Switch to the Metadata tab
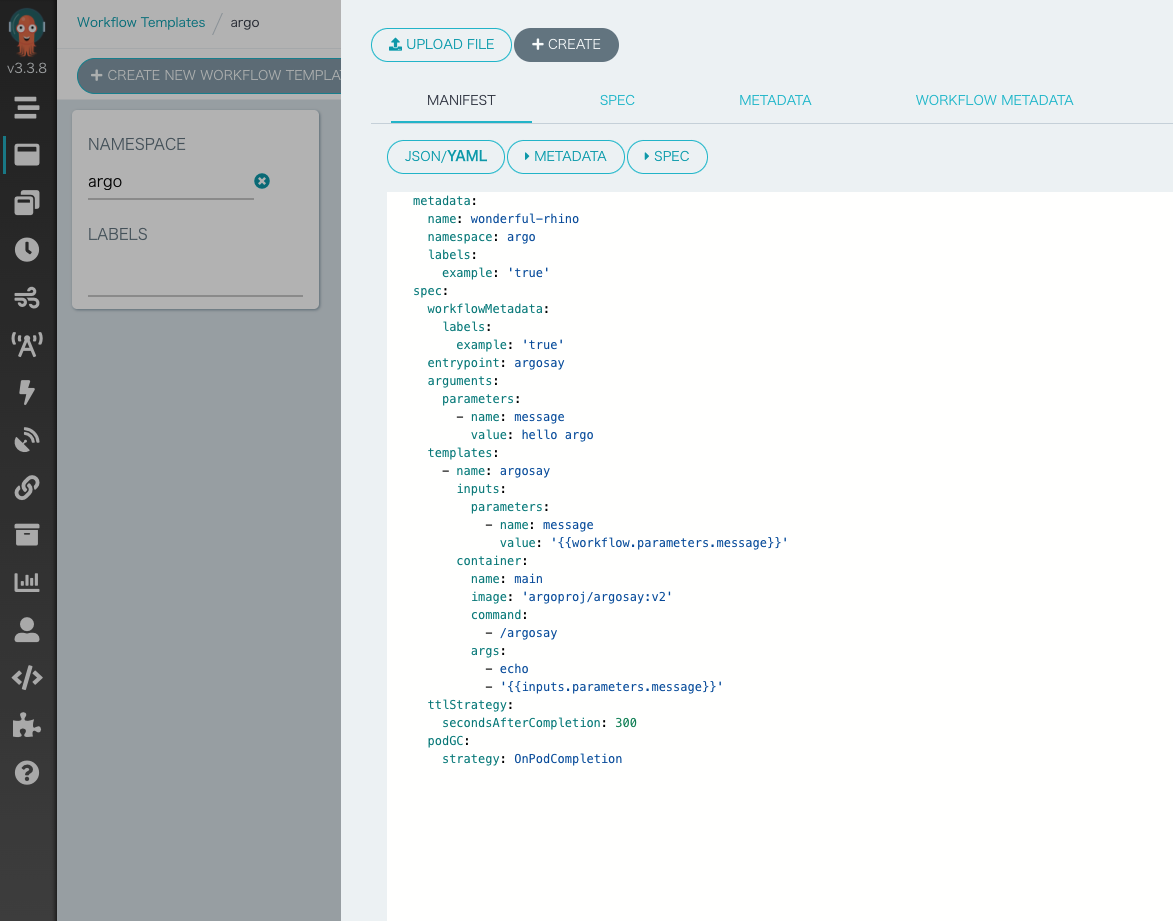 (x=775, y=100)
